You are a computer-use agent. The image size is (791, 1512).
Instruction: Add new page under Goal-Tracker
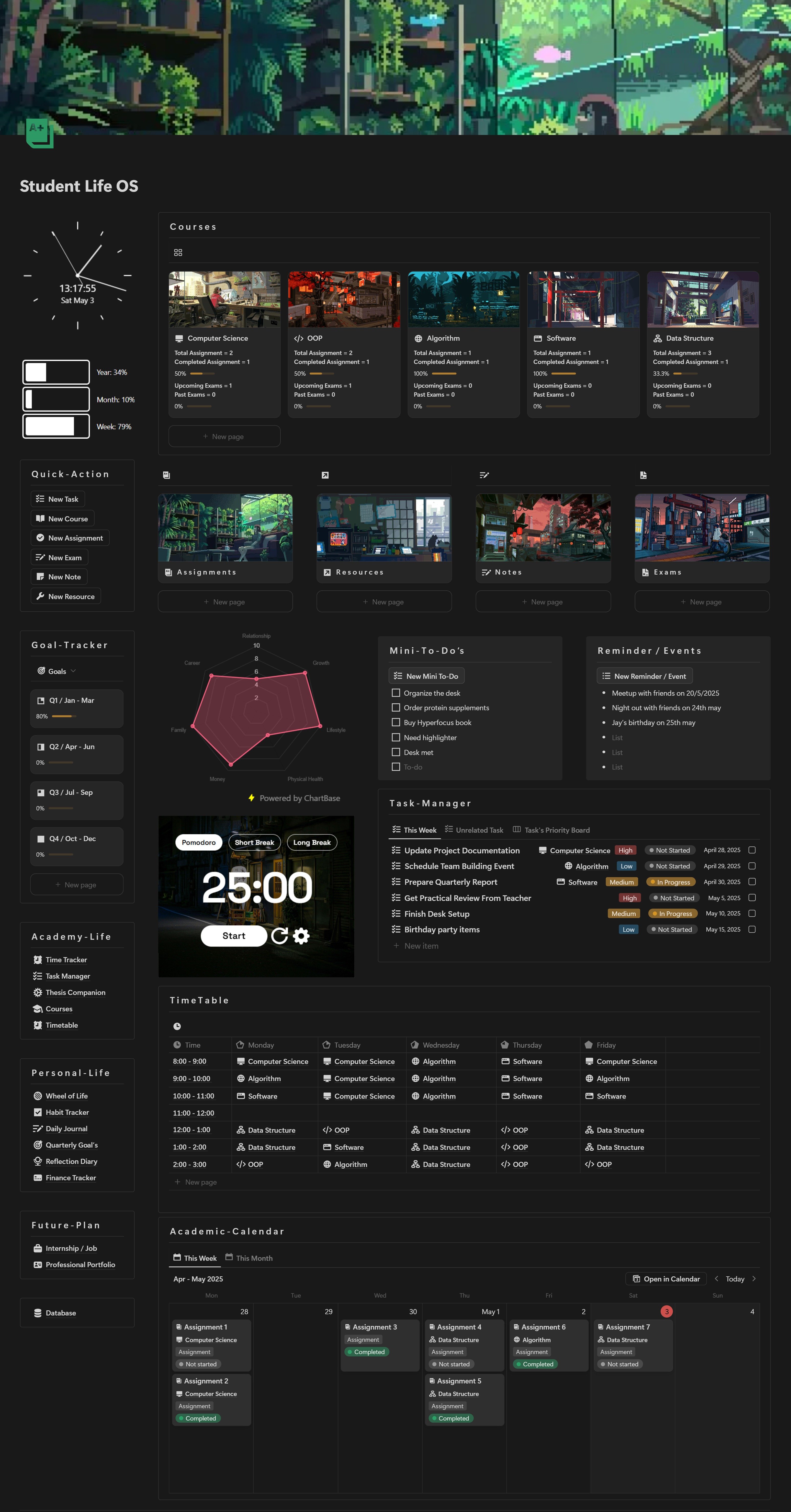[76, 885]
